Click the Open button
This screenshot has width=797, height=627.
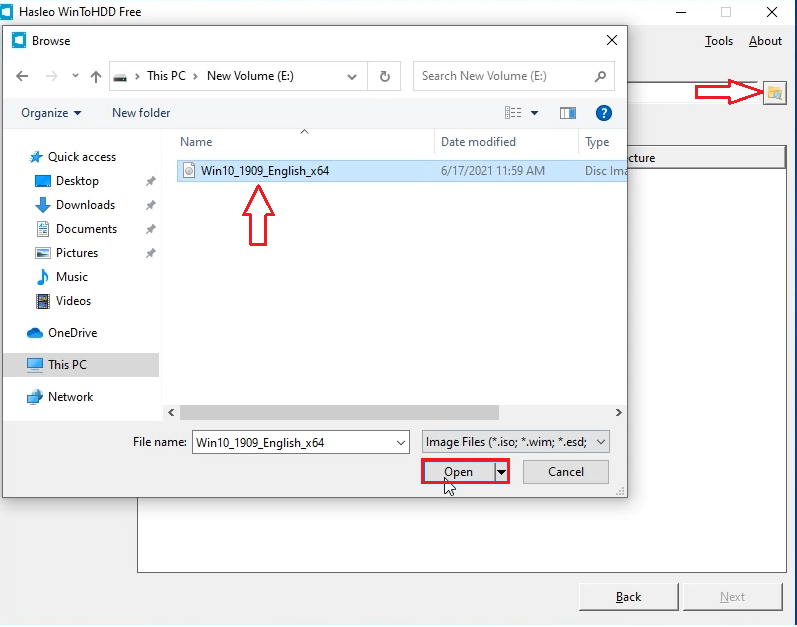click(459, 472)
